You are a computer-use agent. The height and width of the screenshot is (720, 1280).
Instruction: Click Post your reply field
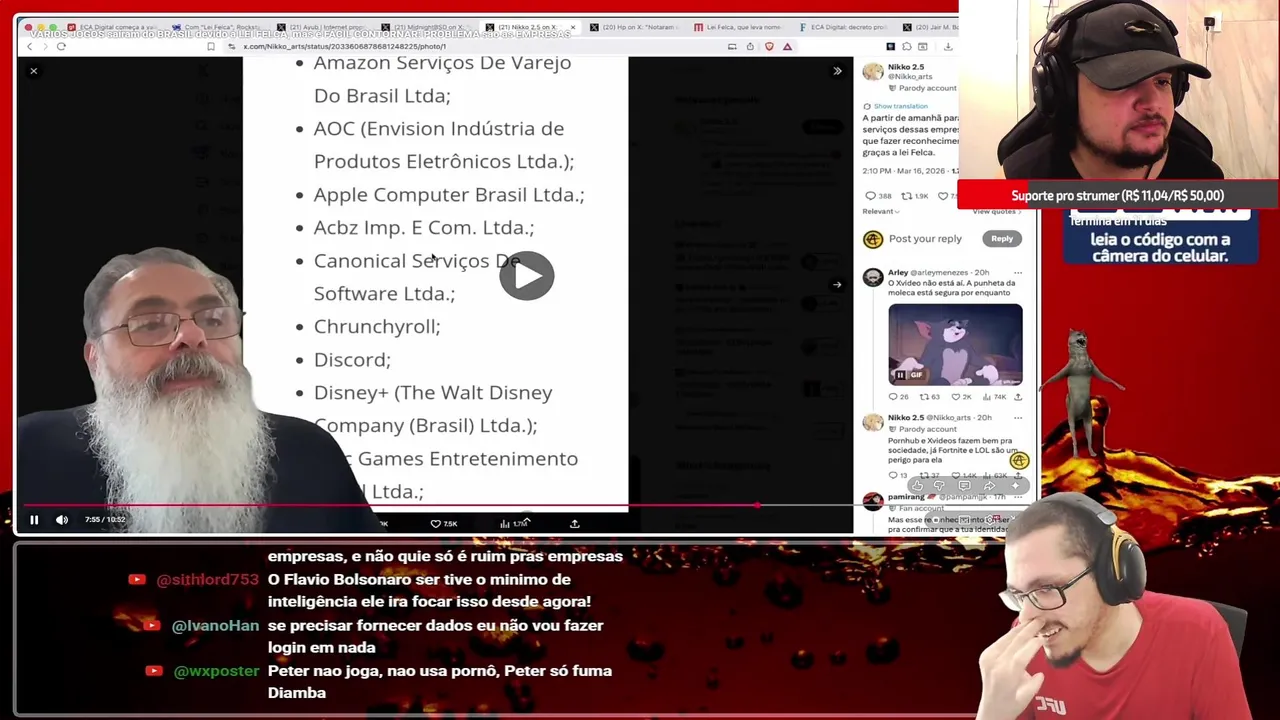pos(925,239)
